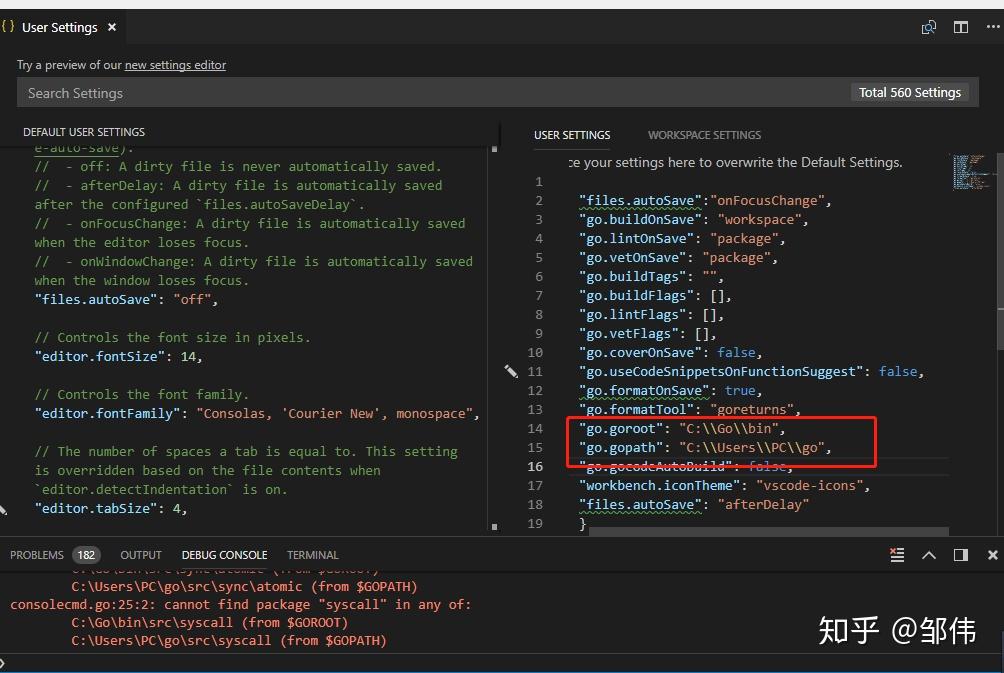1004x673 pixels.
Task: Switch to the USER SETTINGS tab
Action: 572,135
